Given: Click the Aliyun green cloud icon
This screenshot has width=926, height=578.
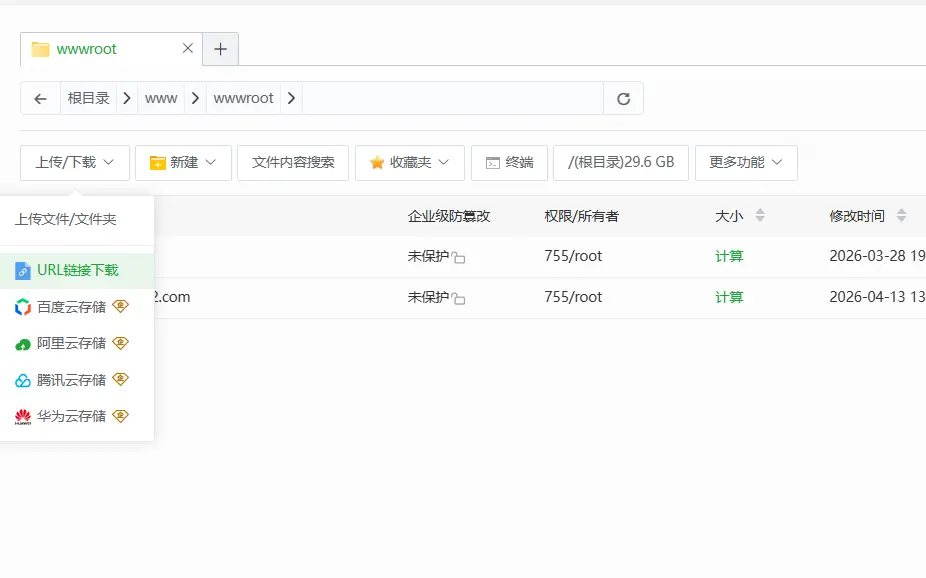Looking at the screenshot, I should [x=22, y=344].
